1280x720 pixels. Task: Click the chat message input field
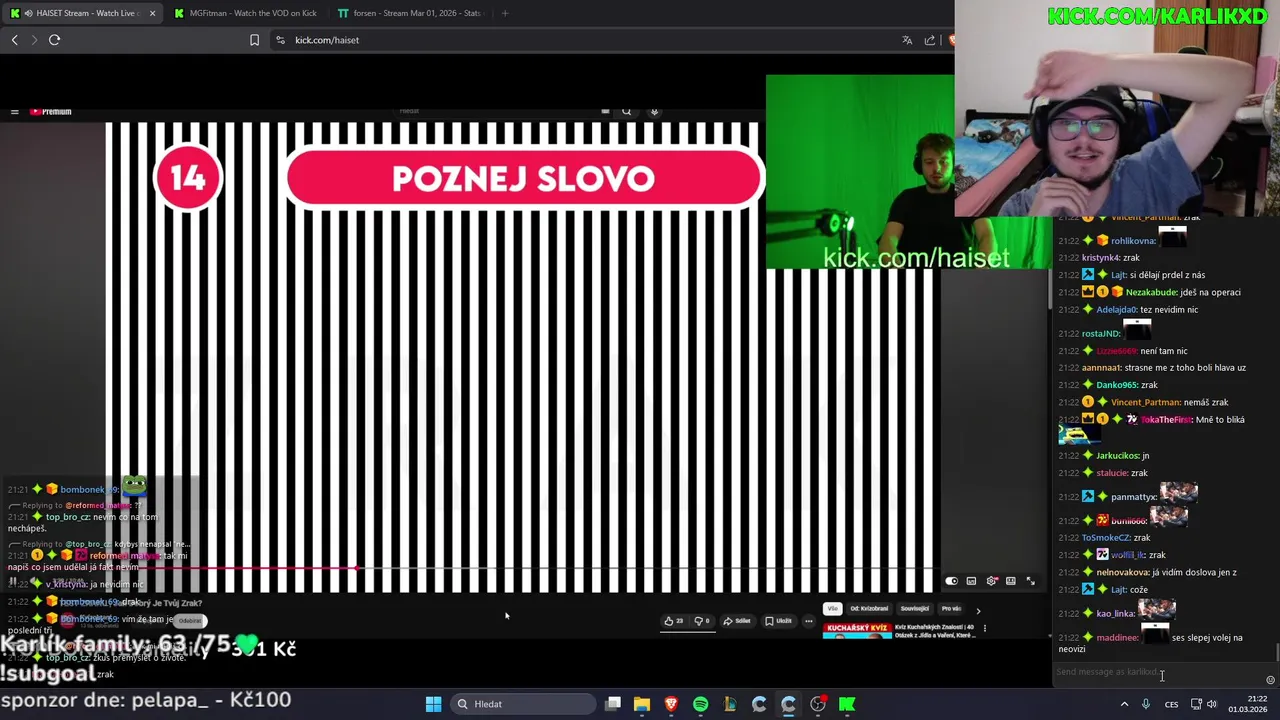(1155, 672)
